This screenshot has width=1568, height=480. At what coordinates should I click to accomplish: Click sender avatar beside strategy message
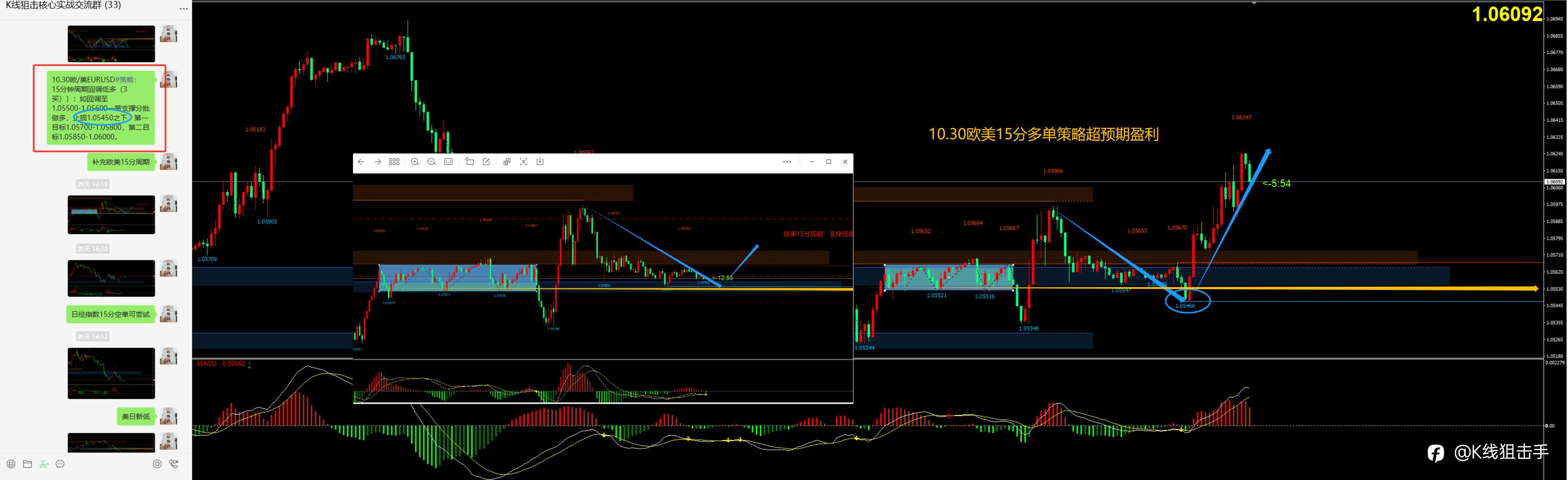click(168, 80)
